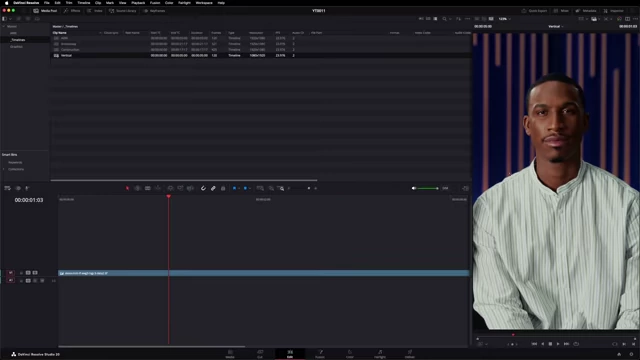640x360 pixels.
Task: Select the Selection Mode arrow tool
Action: pos(127,188)
